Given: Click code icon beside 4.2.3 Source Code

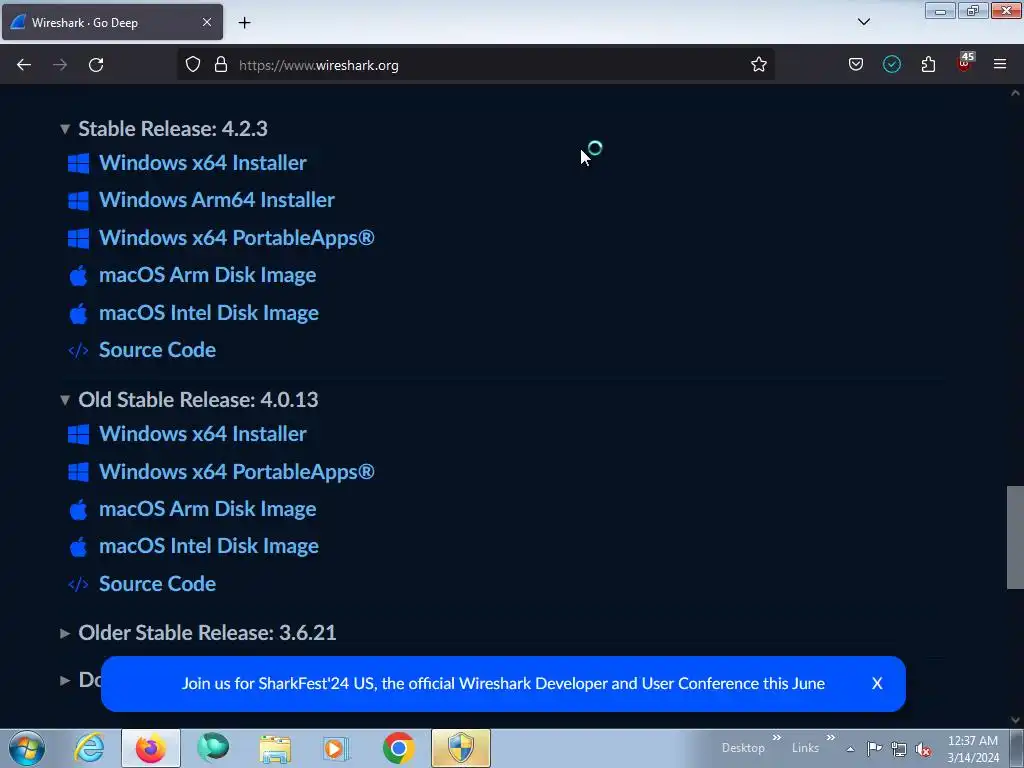Looking at the screenshot, I should 78,351.
